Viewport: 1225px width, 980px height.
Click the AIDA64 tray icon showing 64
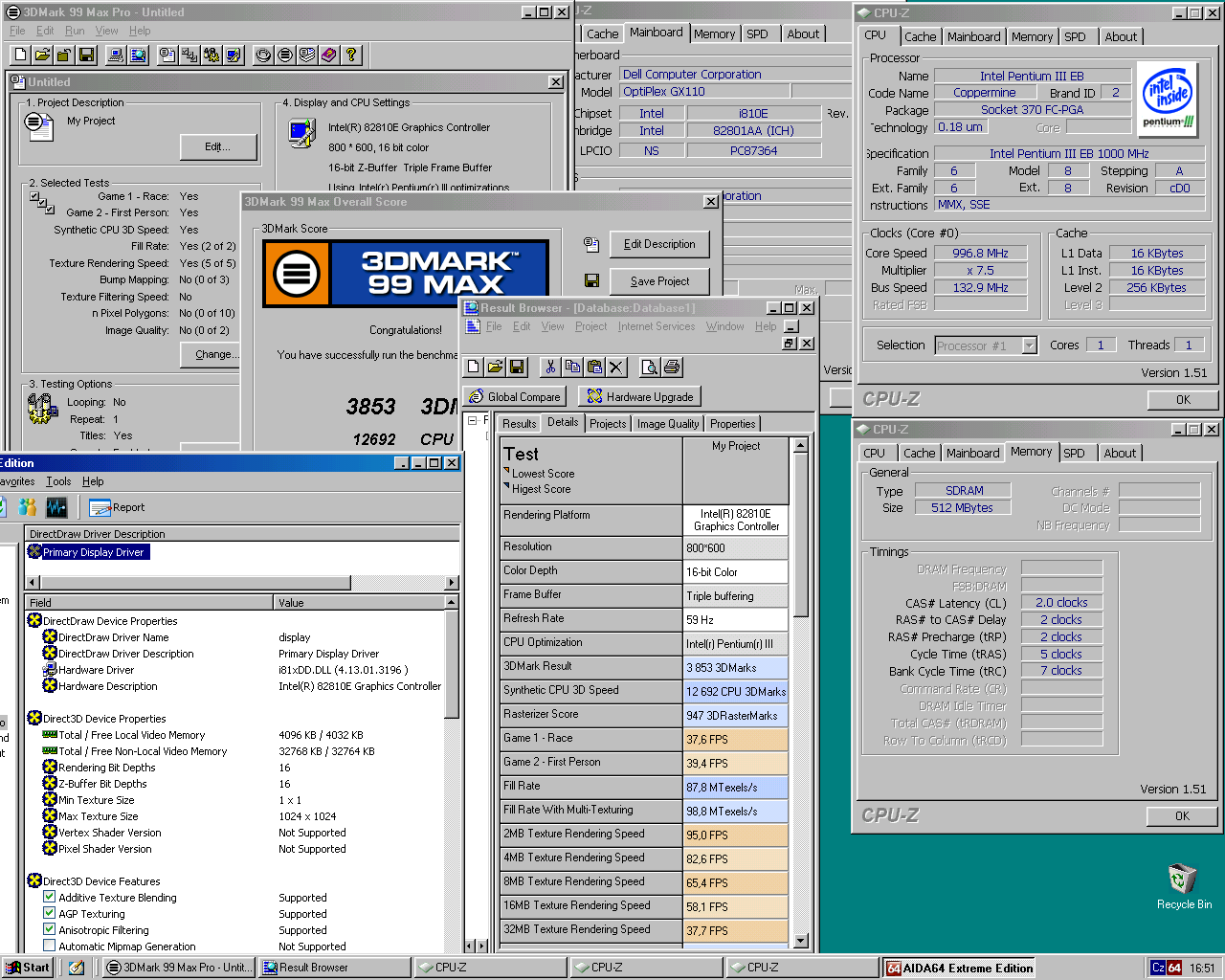click(x=1174, y=968)
